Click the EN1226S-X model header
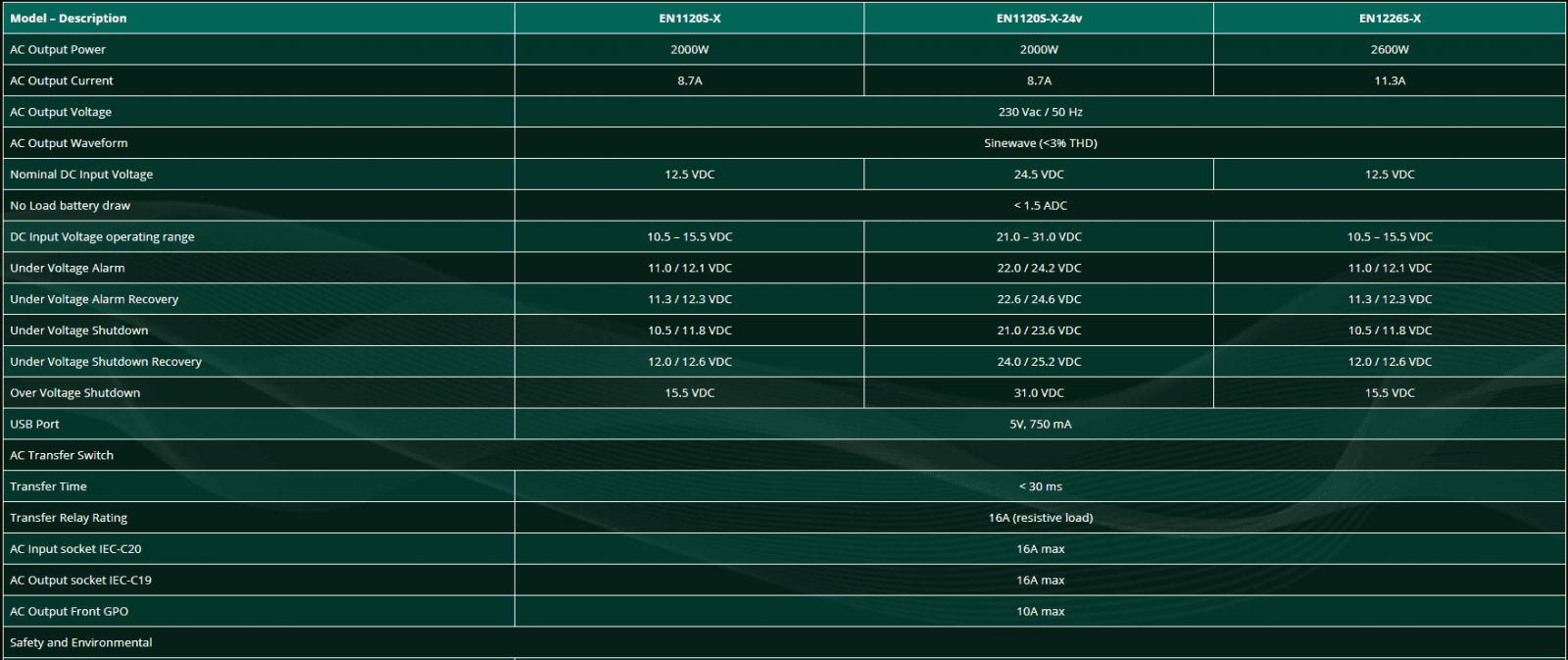 1389,19
